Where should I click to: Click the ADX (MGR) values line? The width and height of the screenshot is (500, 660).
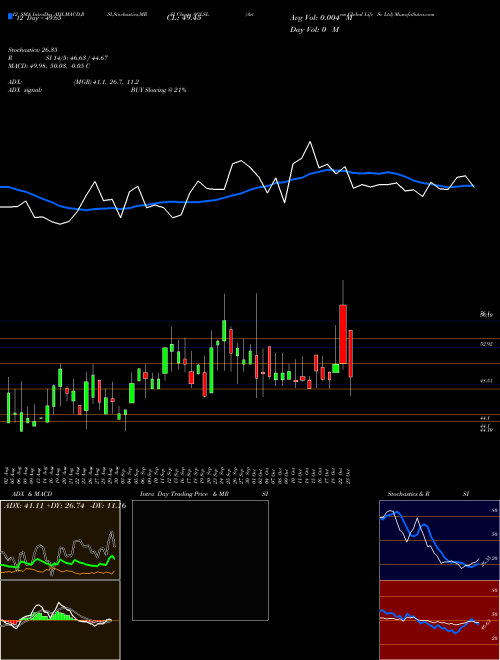[x=74, y=82]
